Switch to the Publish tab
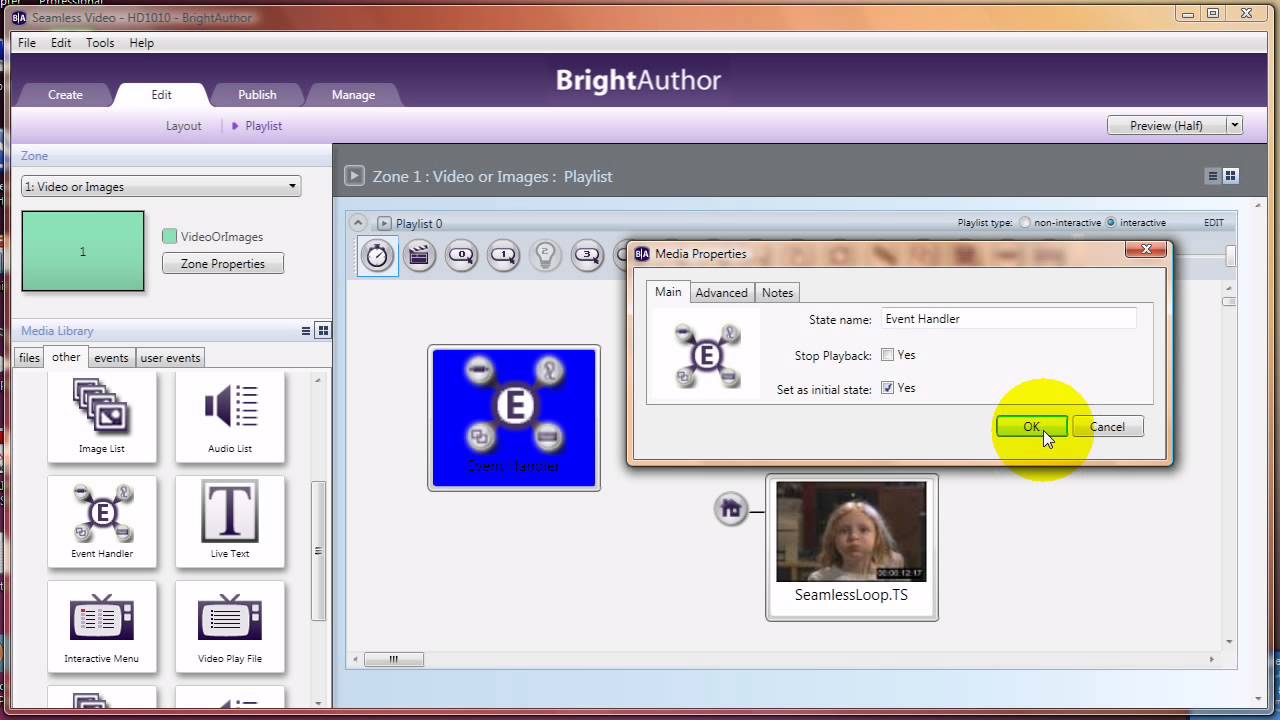Viewport: 1280px width, 720px height. point(257,95)
